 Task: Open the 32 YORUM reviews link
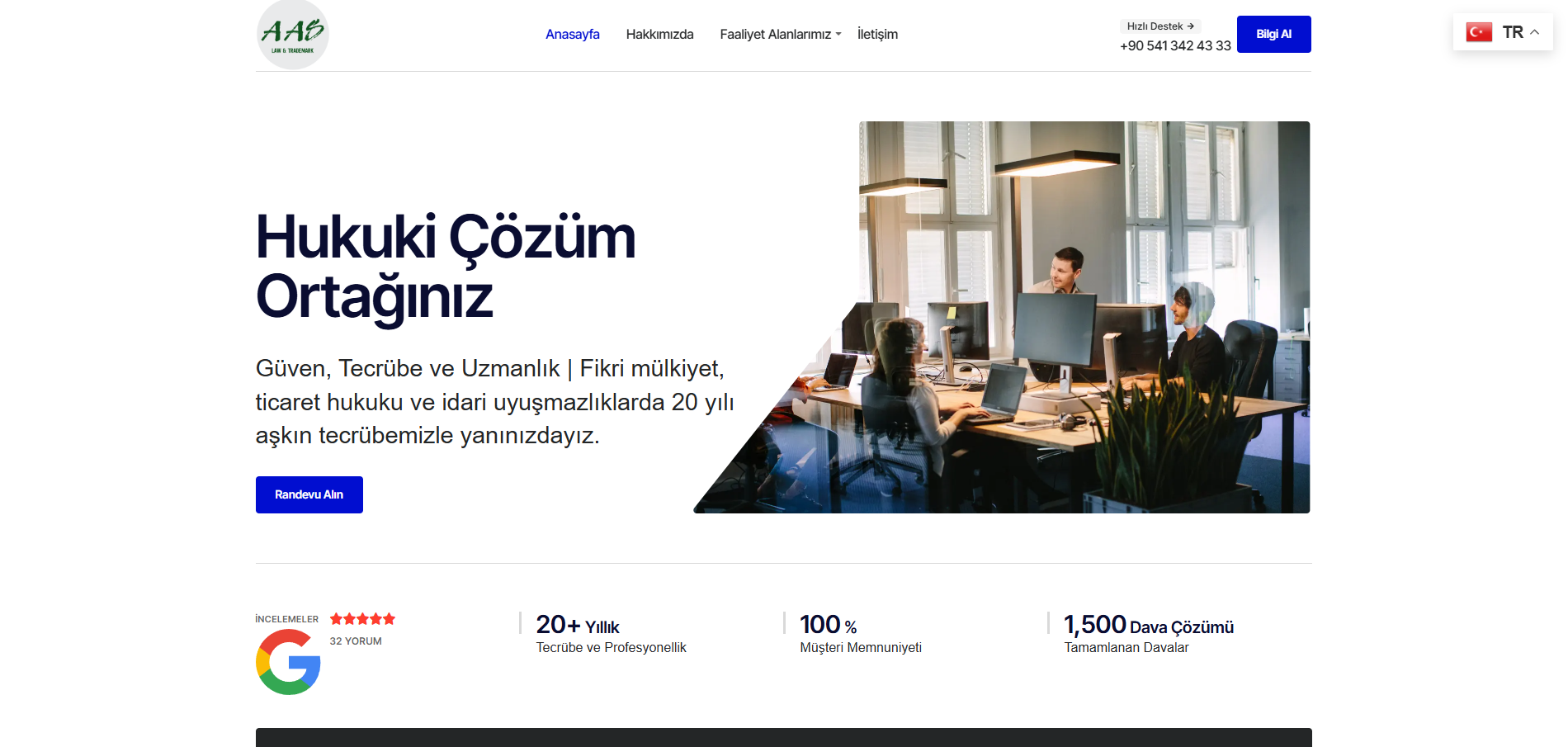click(356, 641)
